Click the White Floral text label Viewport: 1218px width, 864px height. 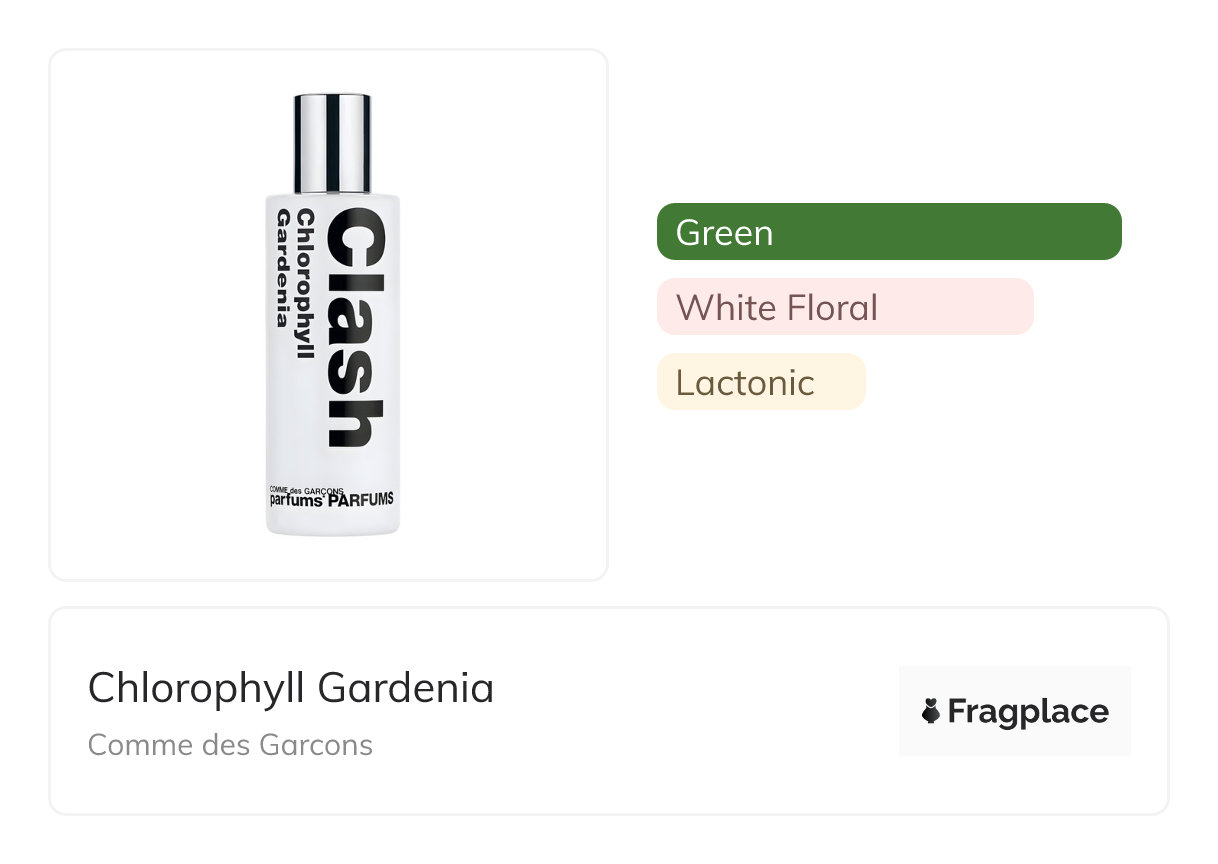coord(777,308)
